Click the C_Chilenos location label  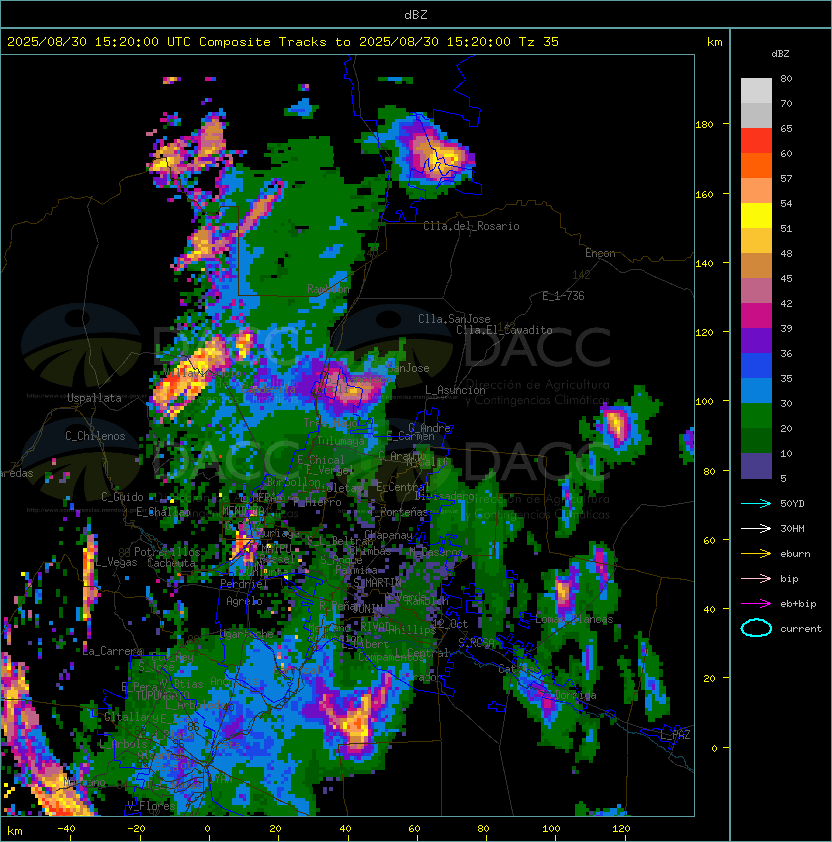point(95,436)
